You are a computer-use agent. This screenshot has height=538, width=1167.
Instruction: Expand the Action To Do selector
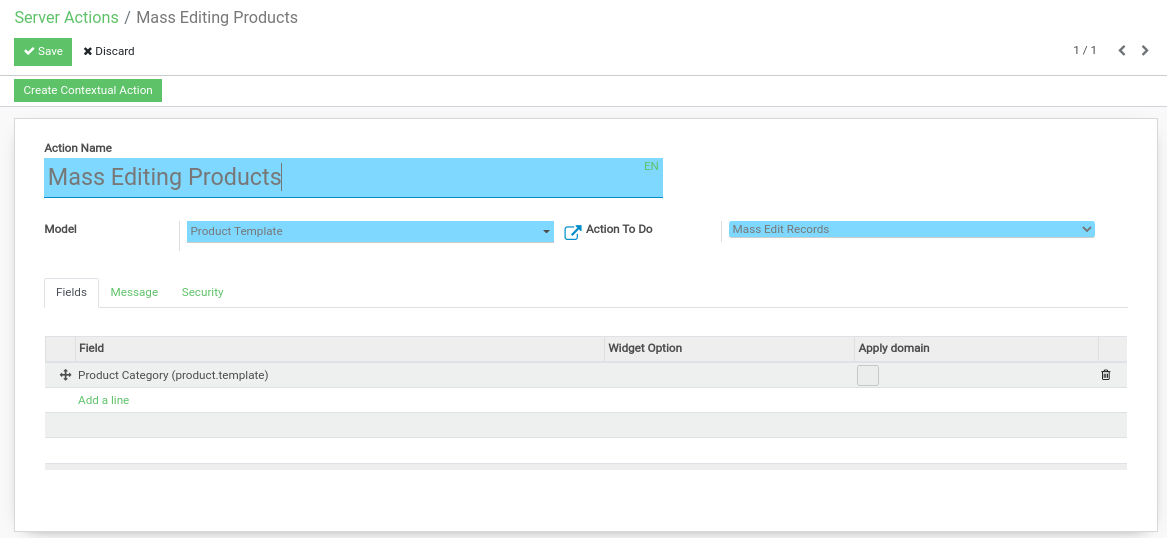click(x=911, y=229)
